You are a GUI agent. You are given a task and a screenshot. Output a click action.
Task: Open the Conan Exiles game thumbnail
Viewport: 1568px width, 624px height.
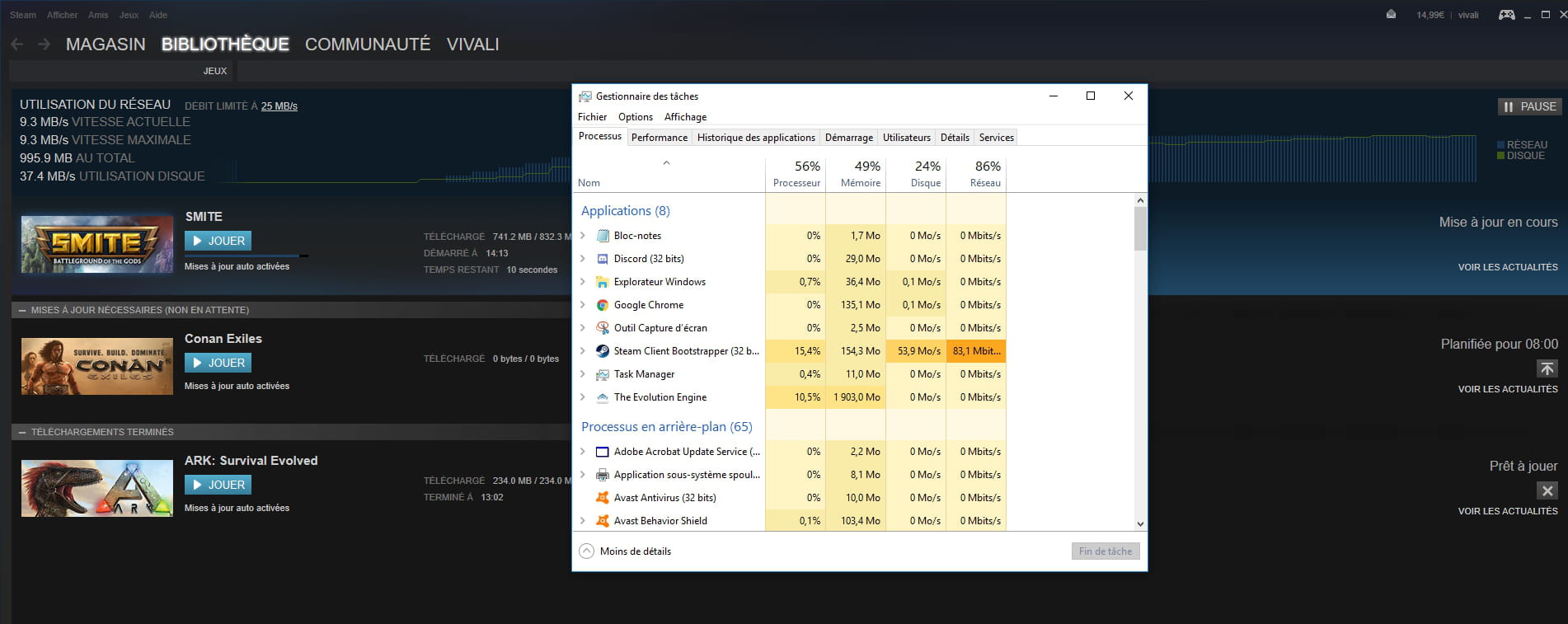(x=97, y=367)
